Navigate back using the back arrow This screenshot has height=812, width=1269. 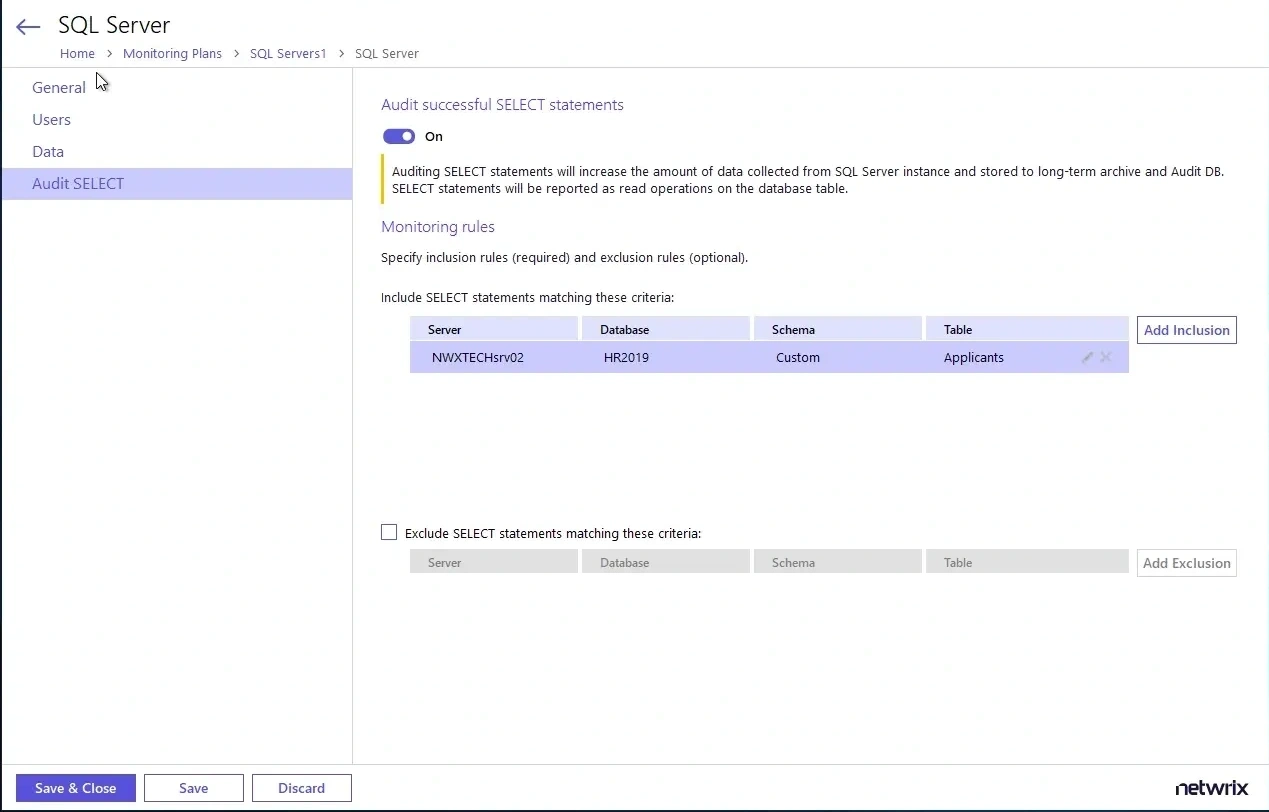click(x=27, y=27)
